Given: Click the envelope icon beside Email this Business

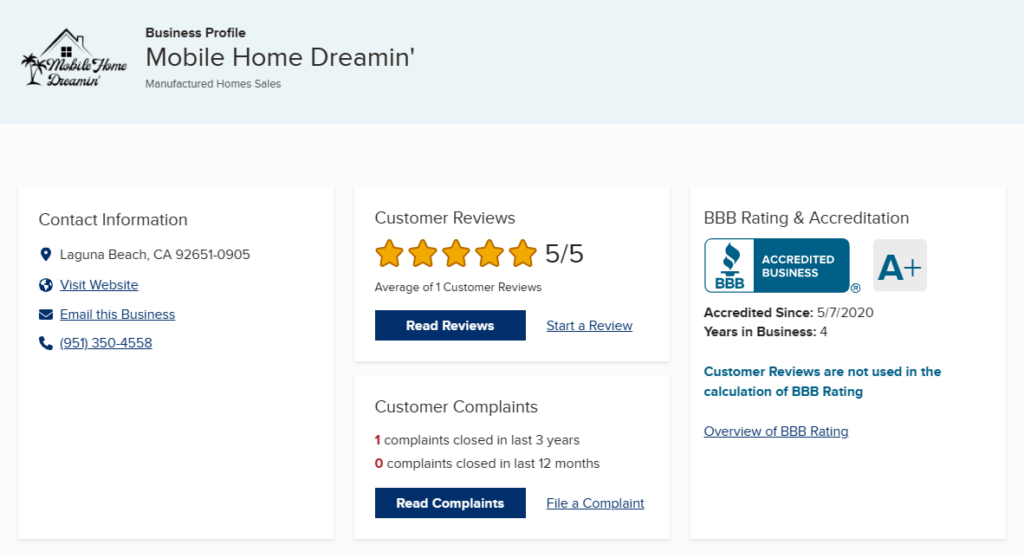Looking at the screenshot, I should pos(46,314).
